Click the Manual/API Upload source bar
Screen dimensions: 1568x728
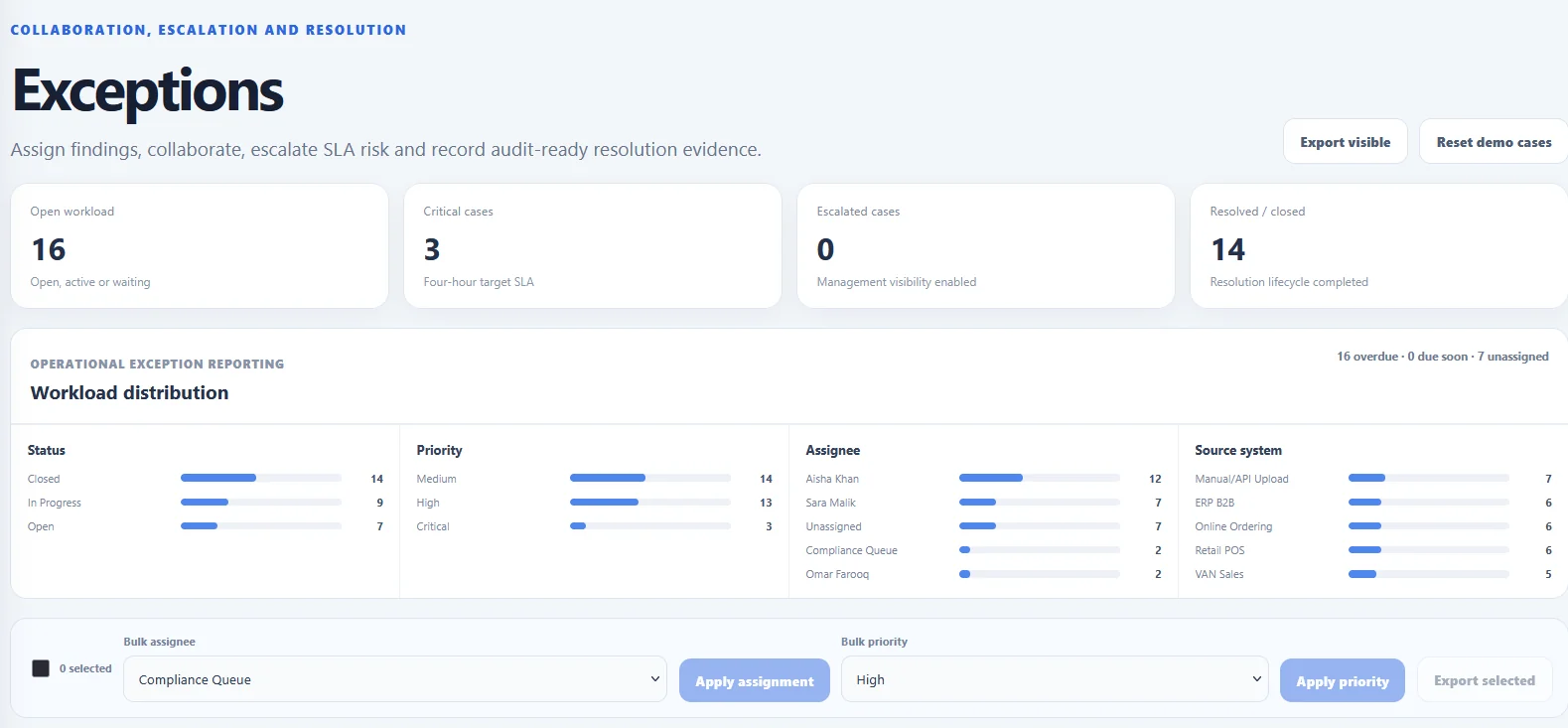(1429, 478)
